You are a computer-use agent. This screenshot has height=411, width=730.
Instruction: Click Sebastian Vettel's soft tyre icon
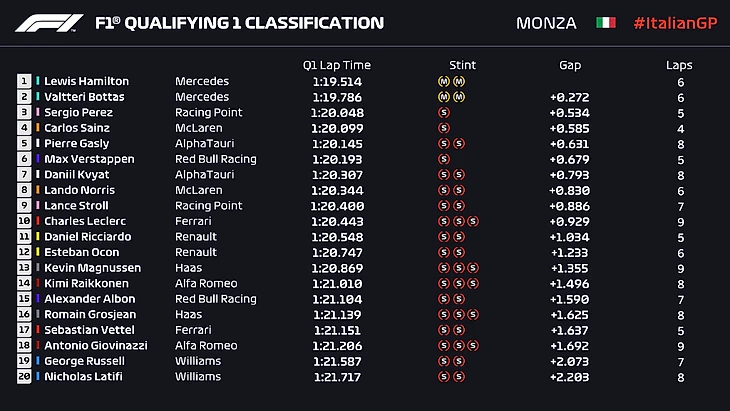444,330
